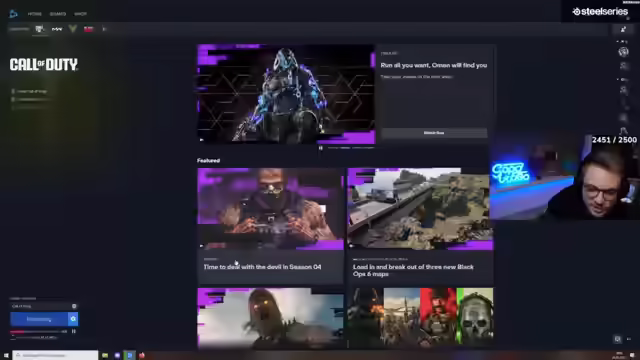Click the Featured section heading
The height and width of the screenshot is (360, 640).
pos(209,161)
